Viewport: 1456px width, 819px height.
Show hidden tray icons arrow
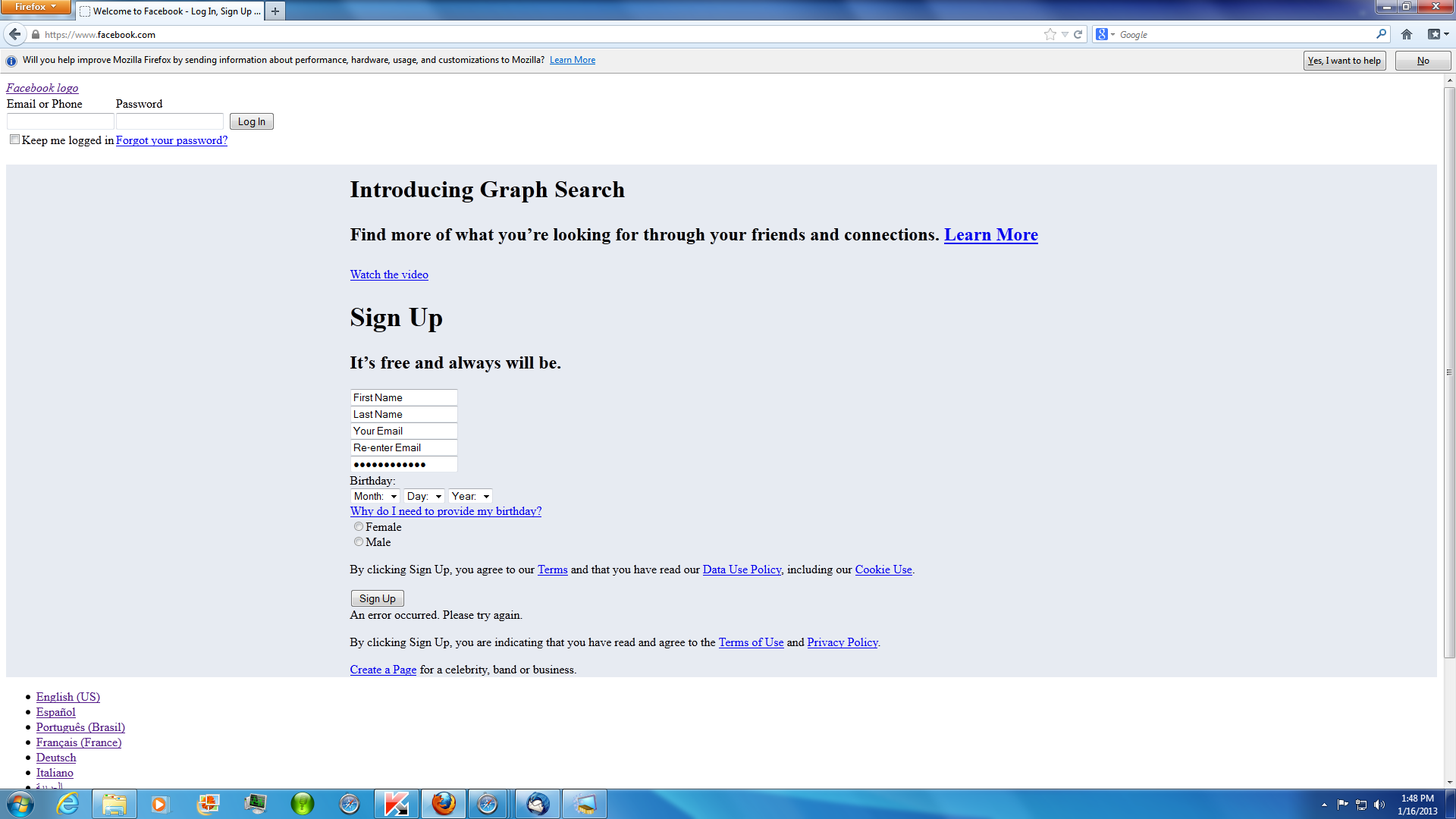(x=1324, y=805)
